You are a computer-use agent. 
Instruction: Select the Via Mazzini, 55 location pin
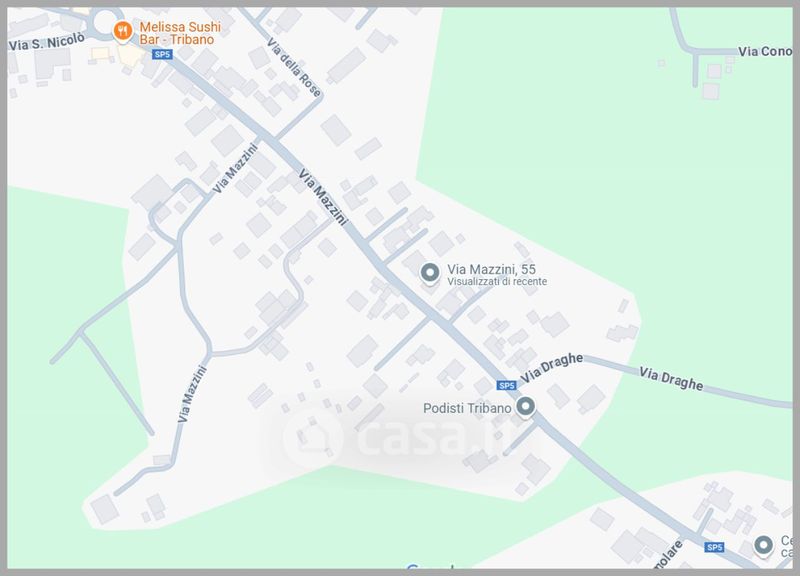pyautogui.click(x=430, y=273)
